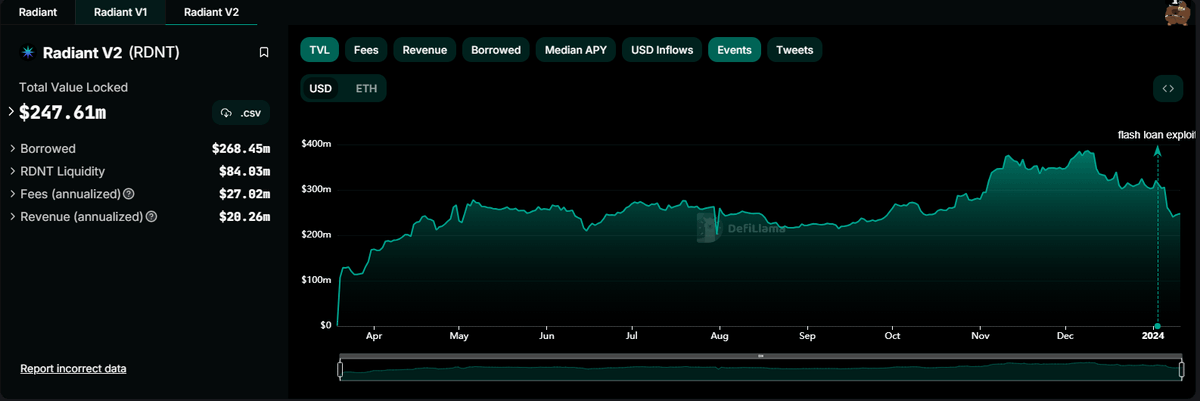Click Report incorrect data link
The image size is (1200, 401).
[x=73, y=369]
